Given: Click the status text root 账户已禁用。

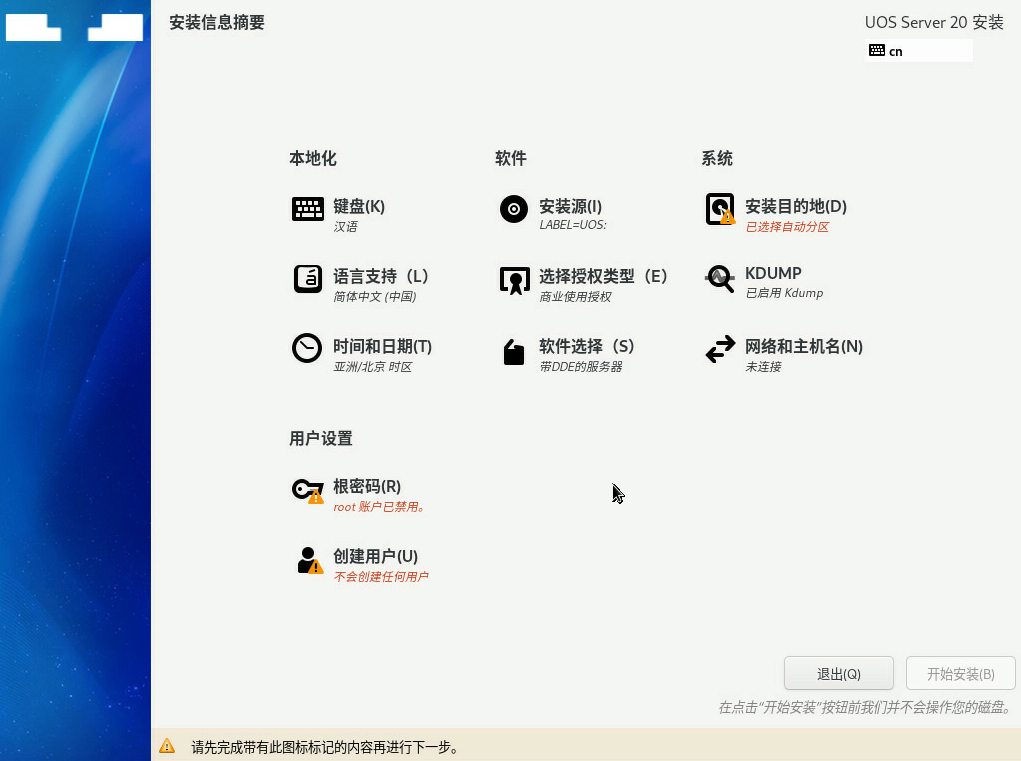Looking at the screenshot, I should pos(379,506).
